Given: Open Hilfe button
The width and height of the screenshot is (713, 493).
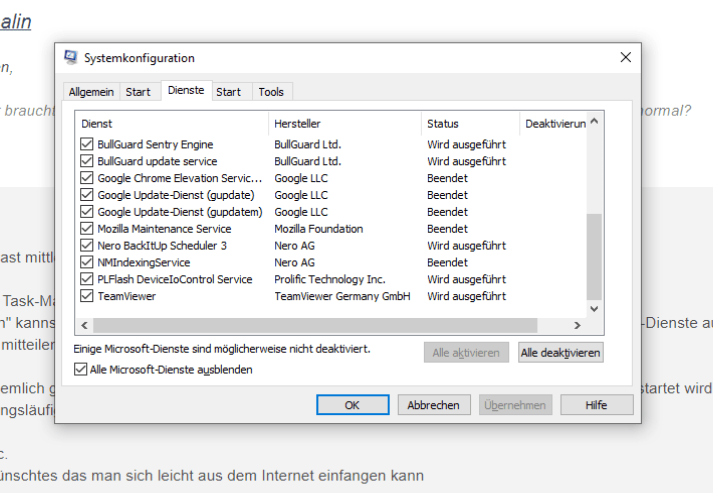Looking at the screenshot, I should tap(597, 405).
